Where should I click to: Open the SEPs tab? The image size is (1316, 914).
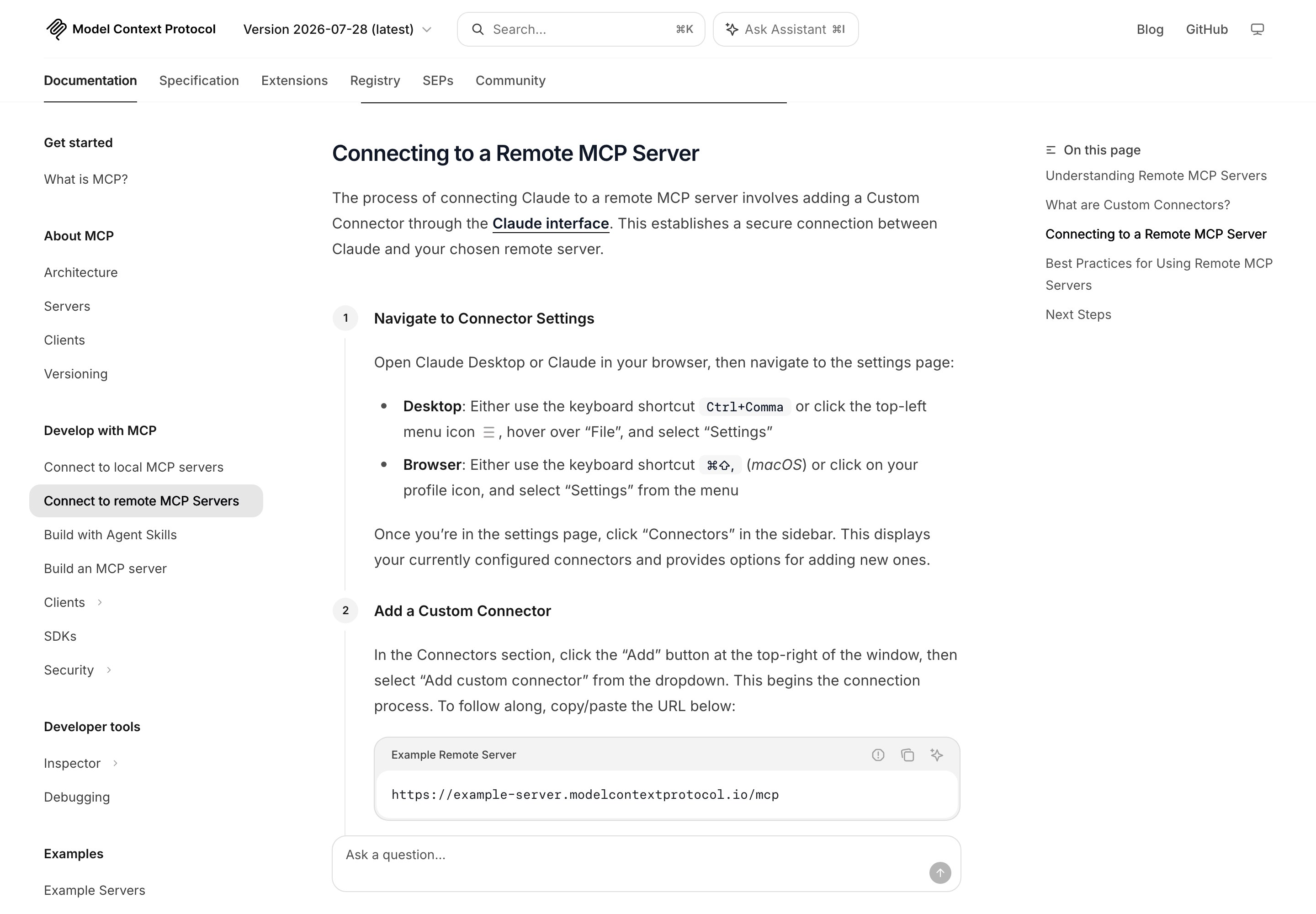pos(438,80)
